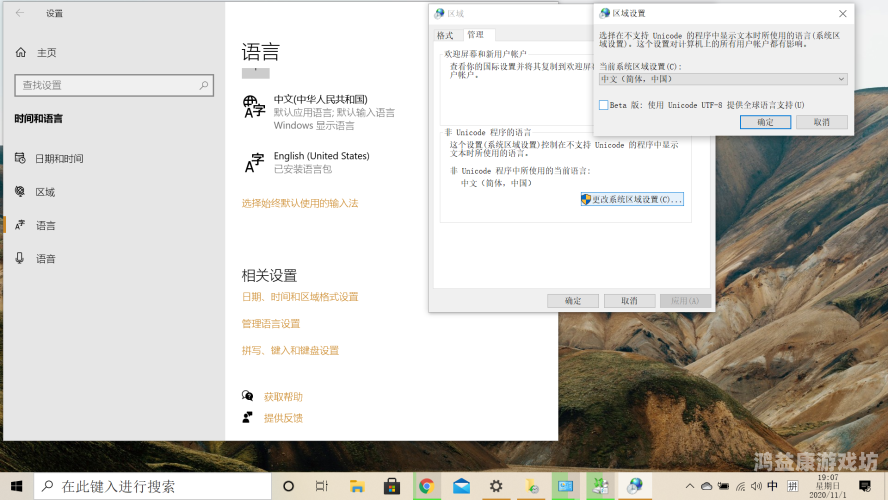Open File Explorer from taskbar
The image size is (888, 500).
pos(357,486)
